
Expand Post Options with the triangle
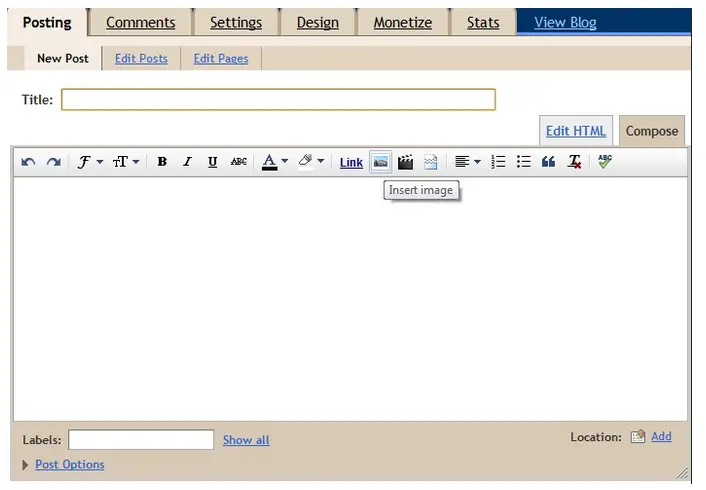click(x=25, y=465)
